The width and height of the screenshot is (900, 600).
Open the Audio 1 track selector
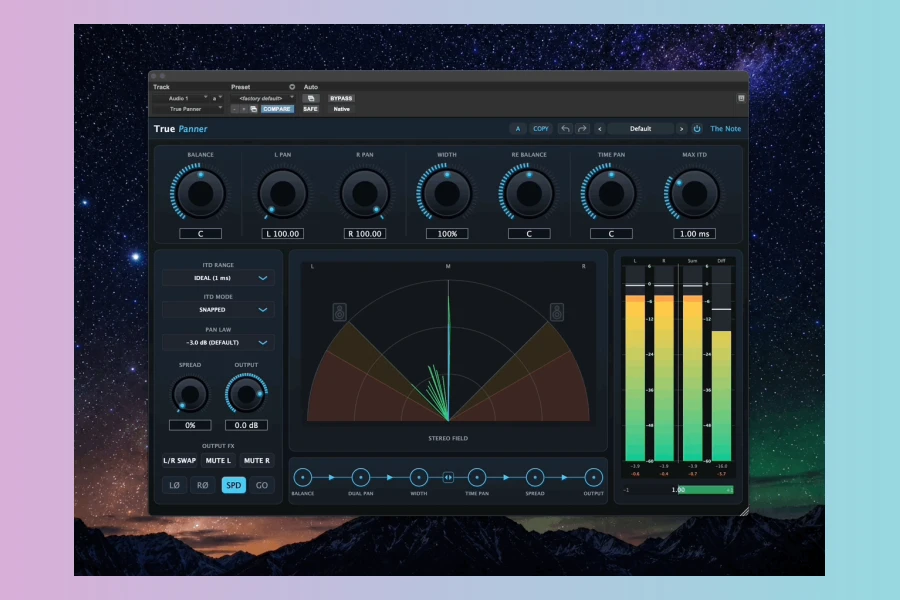(181, 98)
